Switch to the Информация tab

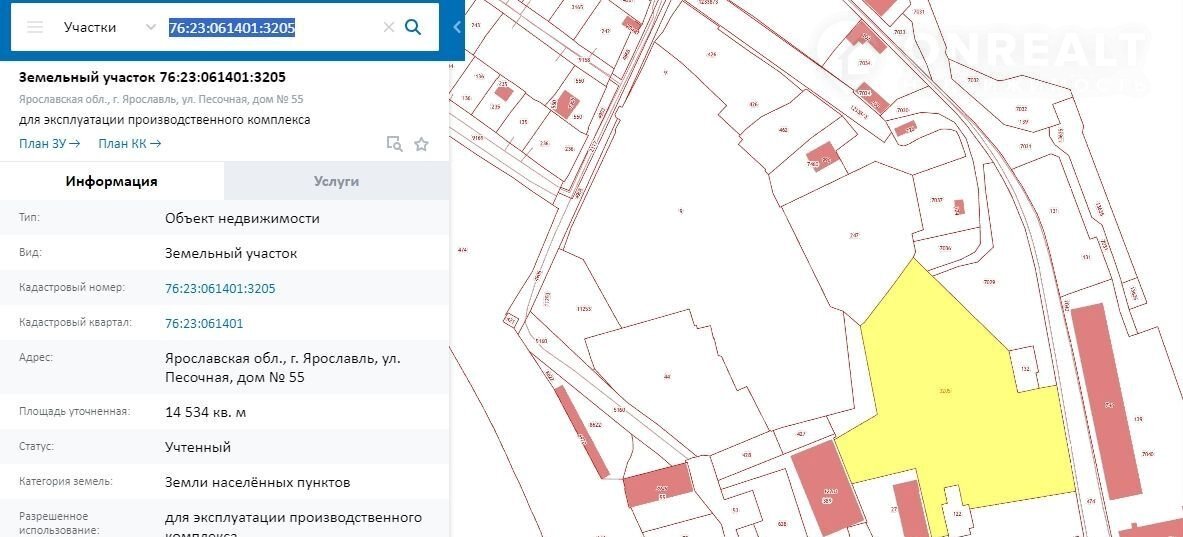click(x=112, y=181)
